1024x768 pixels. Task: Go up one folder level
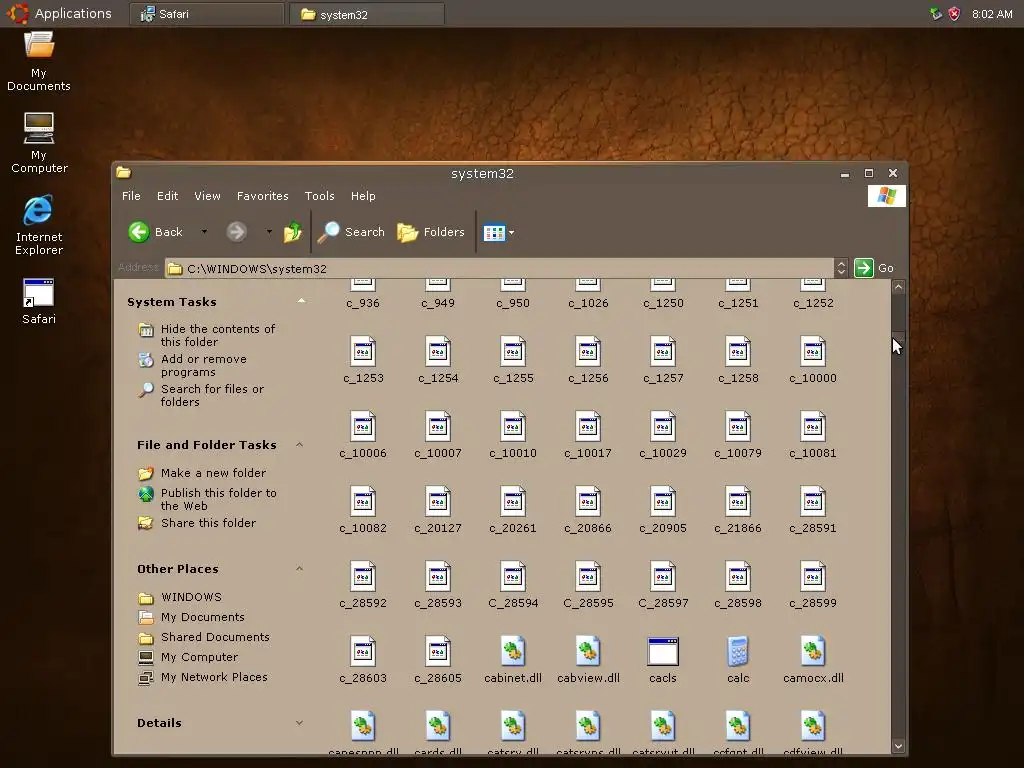[293, 232]
